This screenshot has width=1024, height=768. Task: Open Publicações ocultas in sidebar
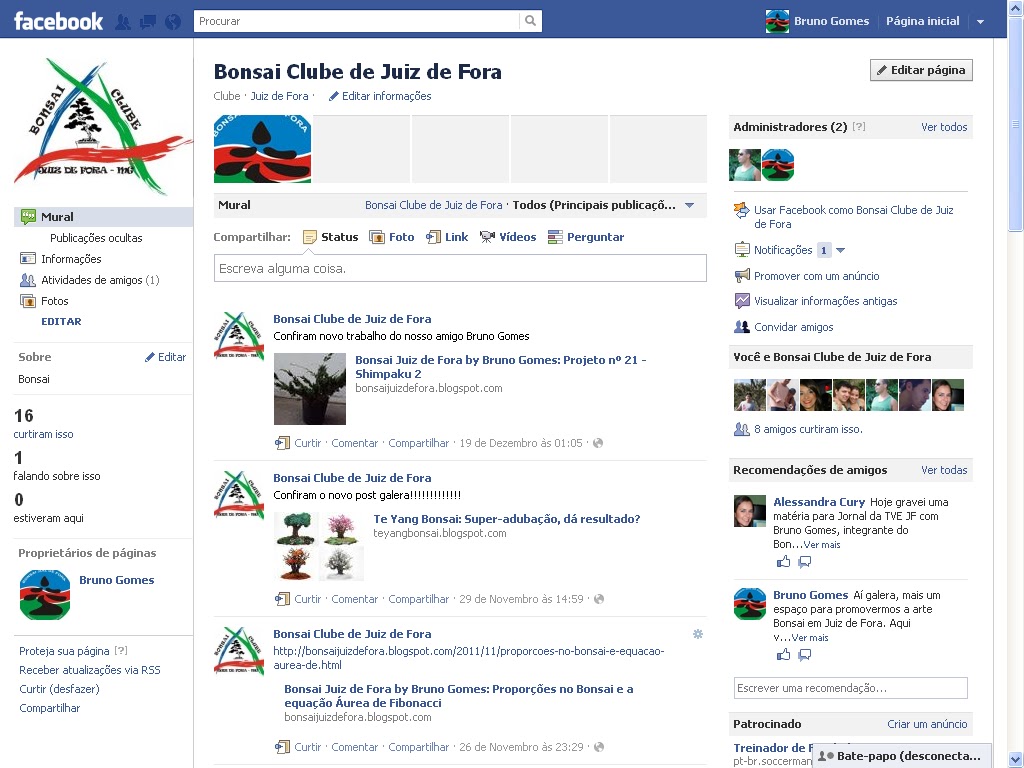click(x=96, y=238)
